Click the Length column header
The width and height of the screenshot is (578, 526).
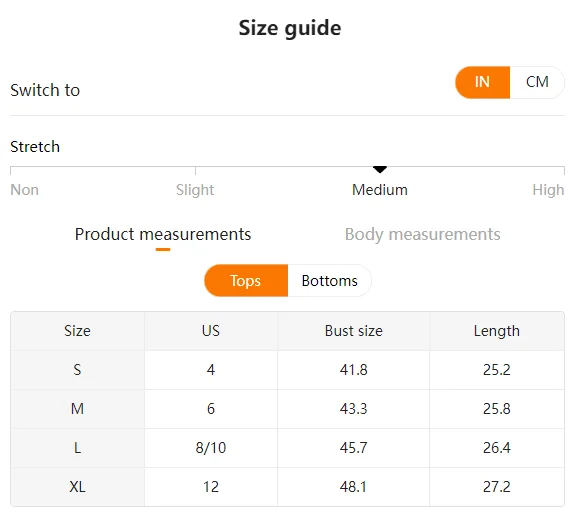[497, 331]
